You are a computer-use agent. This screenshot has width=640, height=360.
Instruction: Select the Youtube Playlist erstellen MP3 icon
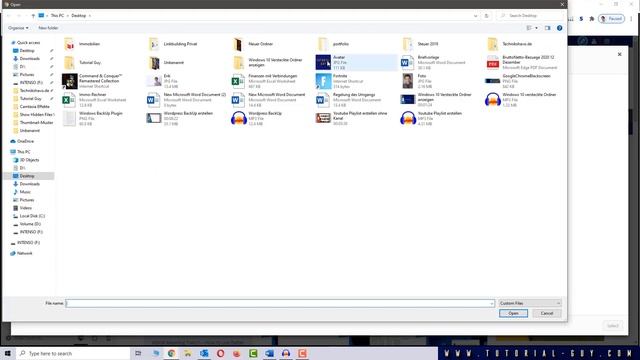[x=408, y=118]
